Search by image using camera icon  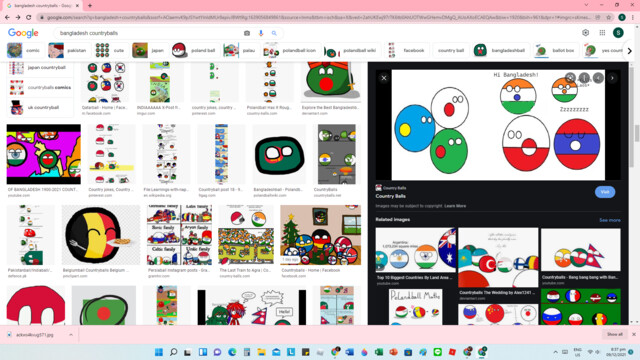(x=247, y=33)
